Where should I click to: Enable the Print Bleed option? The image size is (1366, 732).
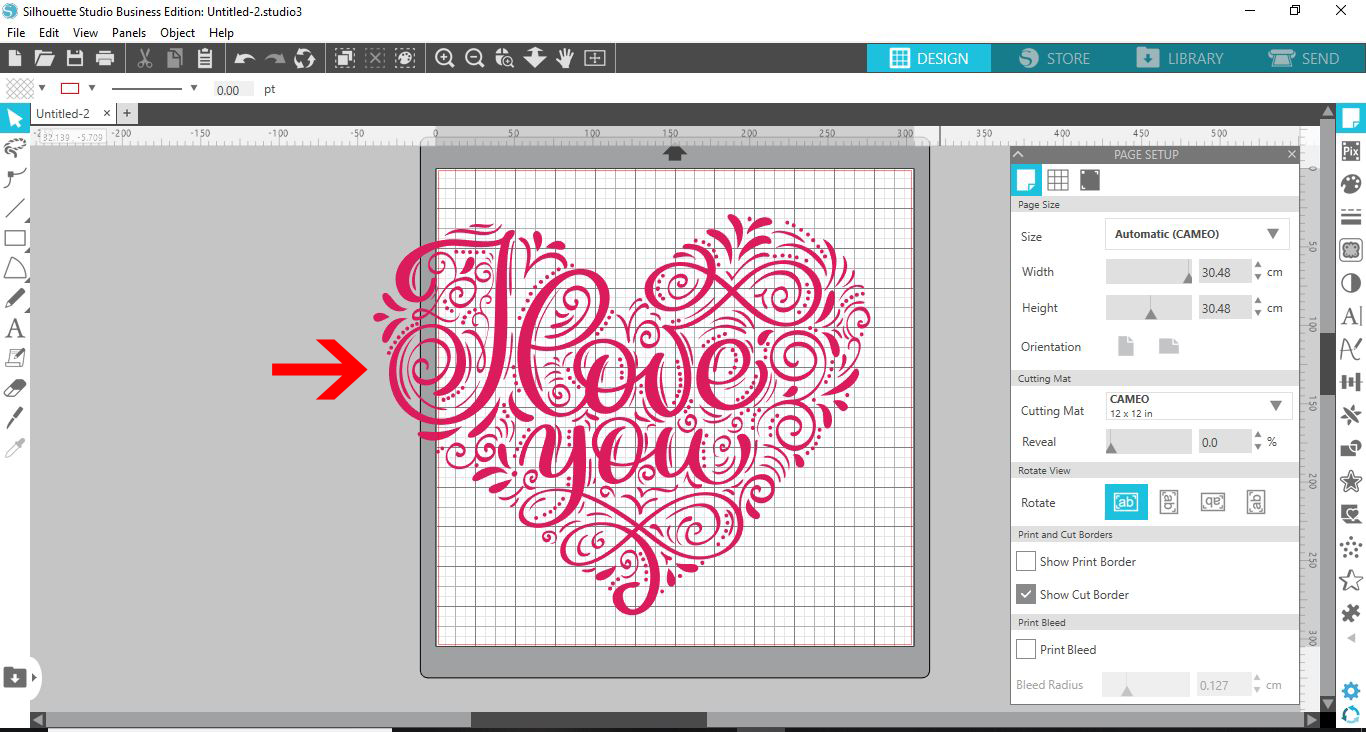[x=1025, y=649]
